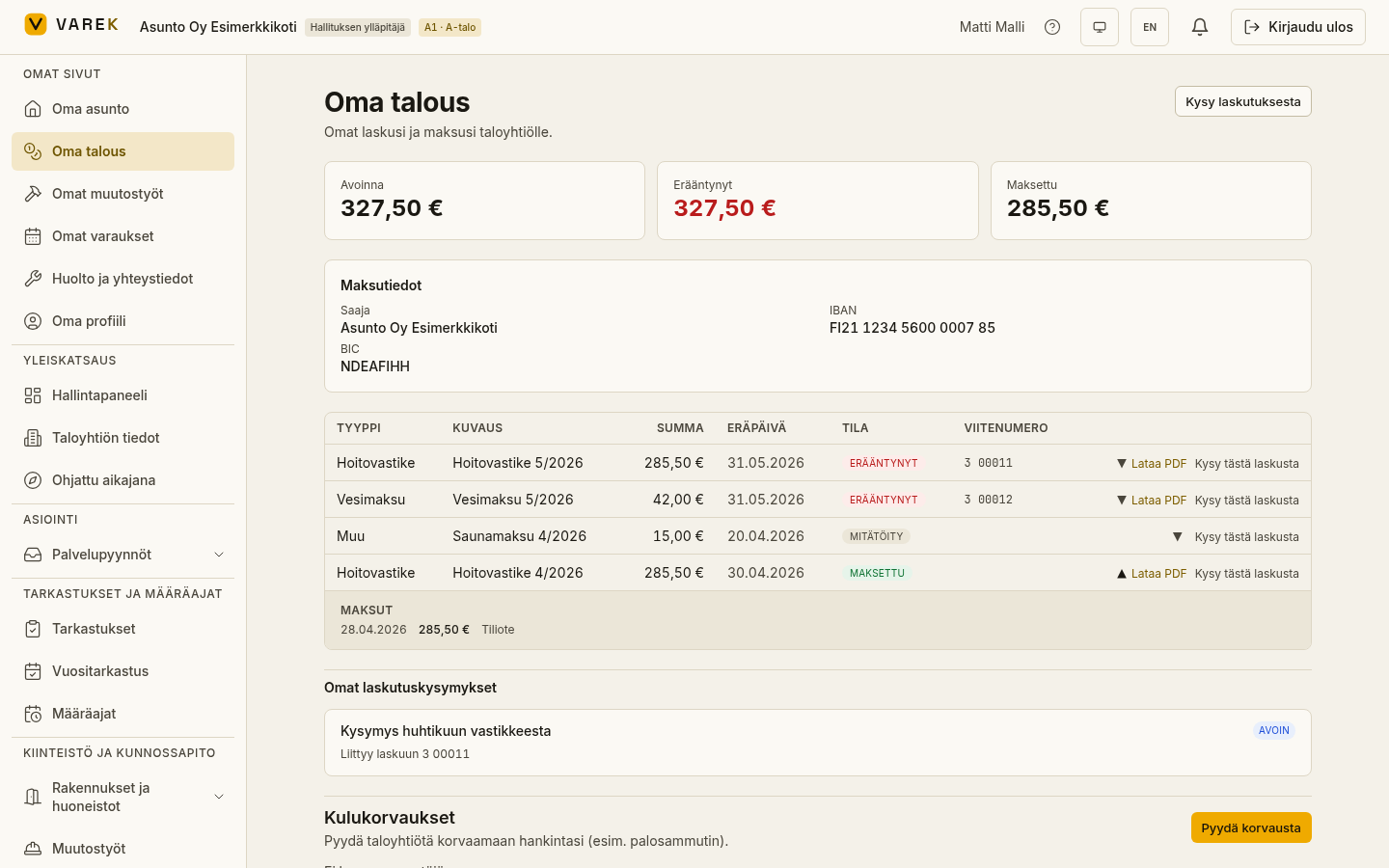Open the help question mark icon

(1052, 27)
